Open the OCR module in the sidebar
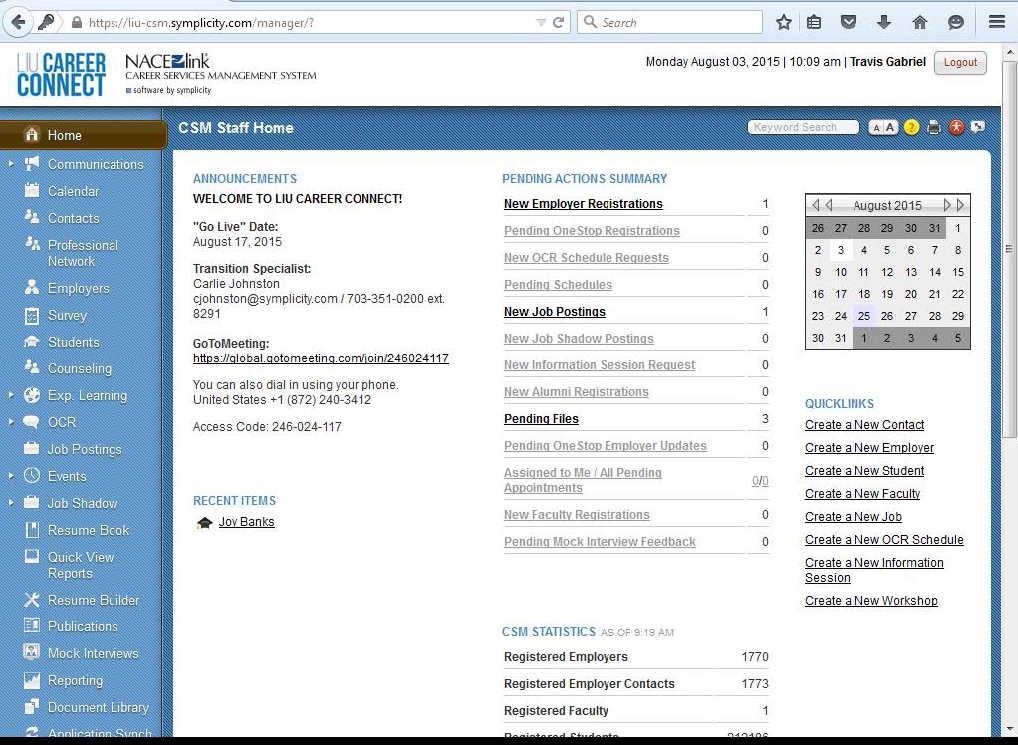 pos(62,422)
